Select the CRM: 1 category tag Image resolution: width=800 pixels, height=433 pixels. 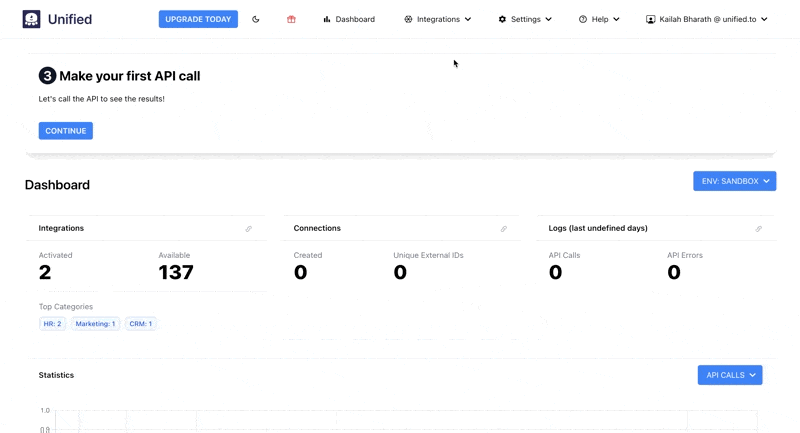coord(141,324)
